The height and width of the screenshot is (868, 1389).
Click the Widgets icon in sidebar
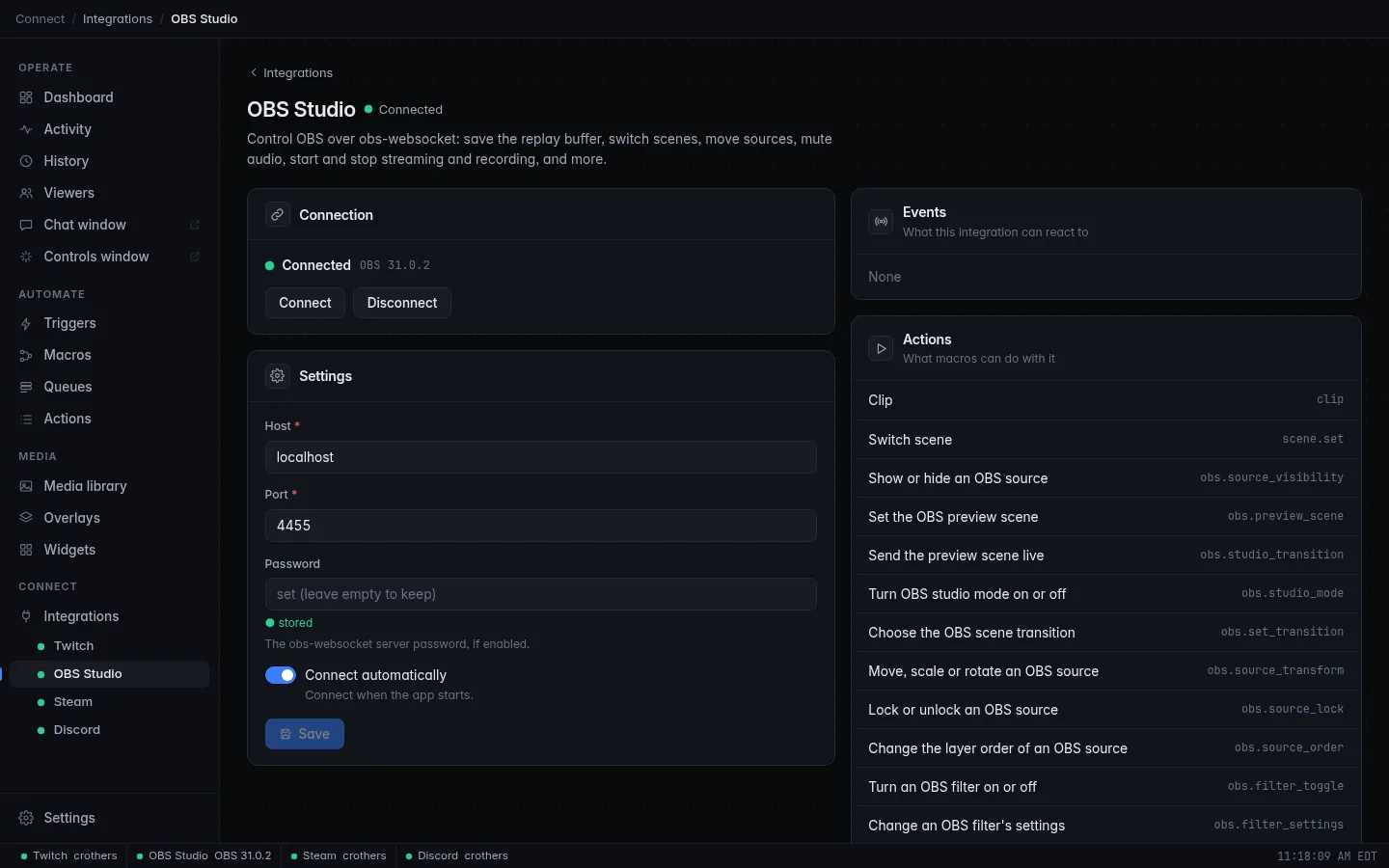point(26,550)
